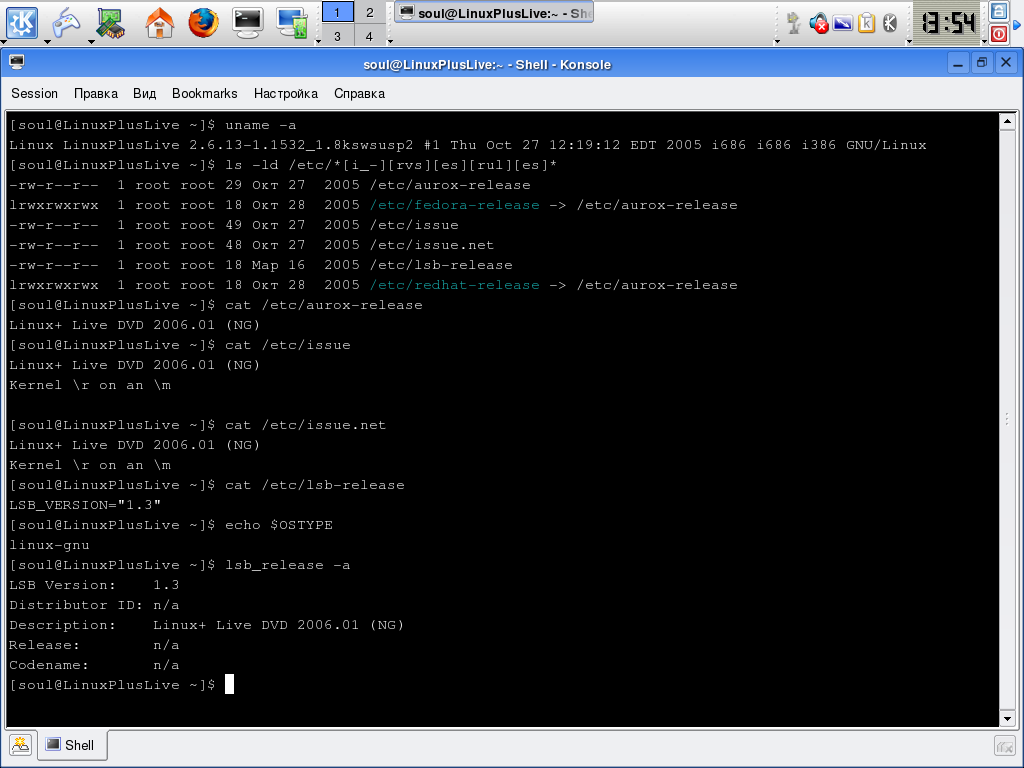Click the 'Release: n/a' output line
1024x768 pixels.
[94, 645]
